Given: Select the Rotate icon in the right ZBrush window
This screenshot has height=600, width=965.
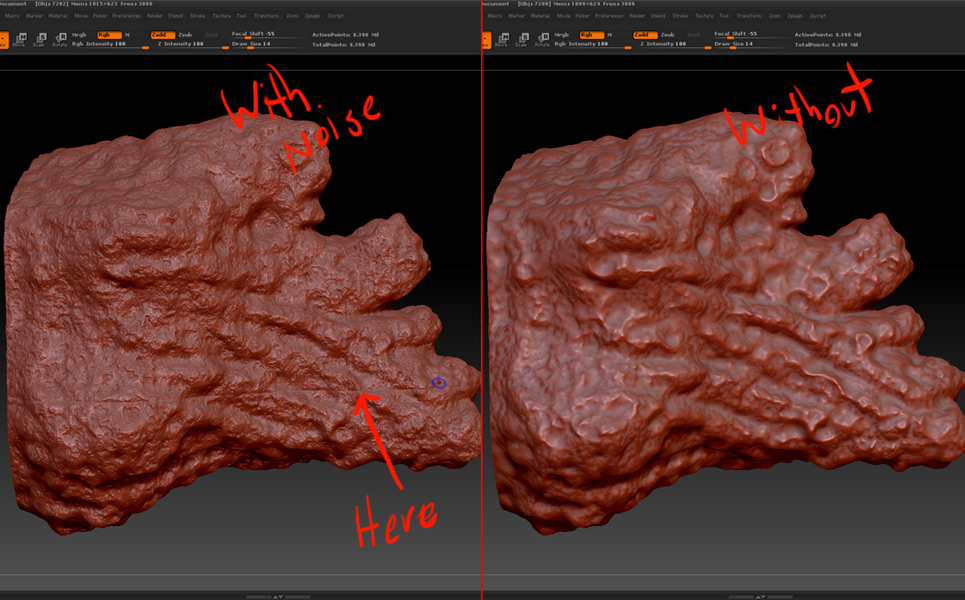Looking at the screenshot, I should [545, 39].
